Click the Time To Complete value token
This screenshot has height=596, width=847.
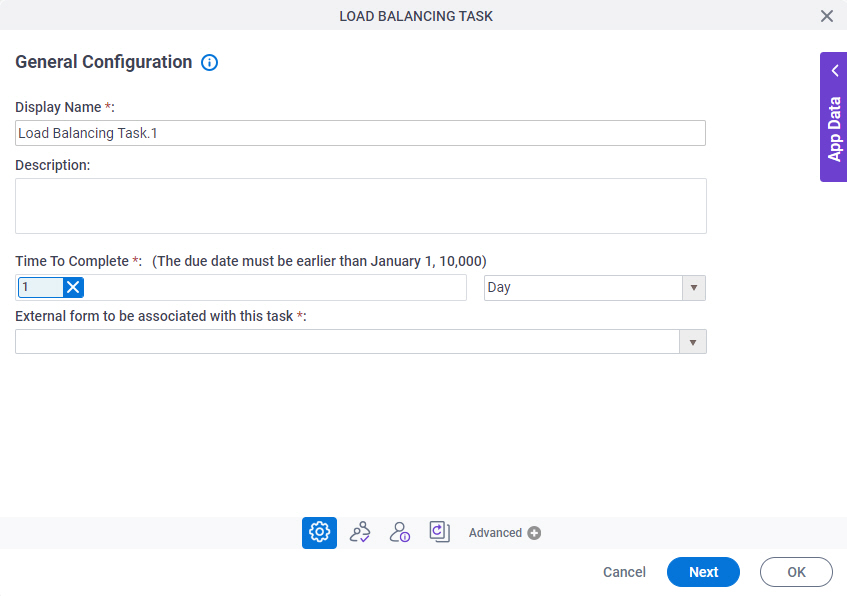pos(41,287)
